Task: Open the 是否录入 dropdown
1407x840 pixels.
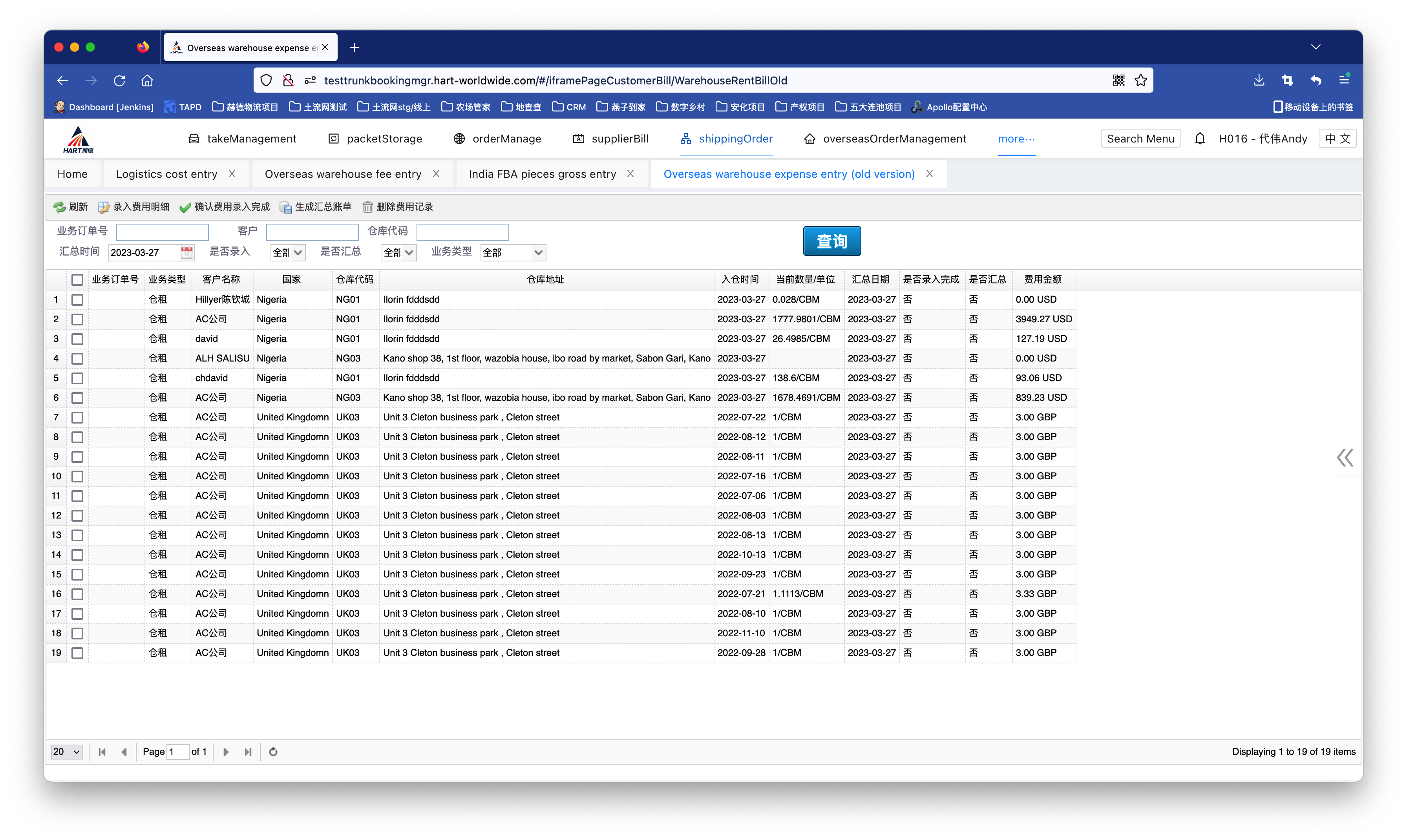Action: 287,252
